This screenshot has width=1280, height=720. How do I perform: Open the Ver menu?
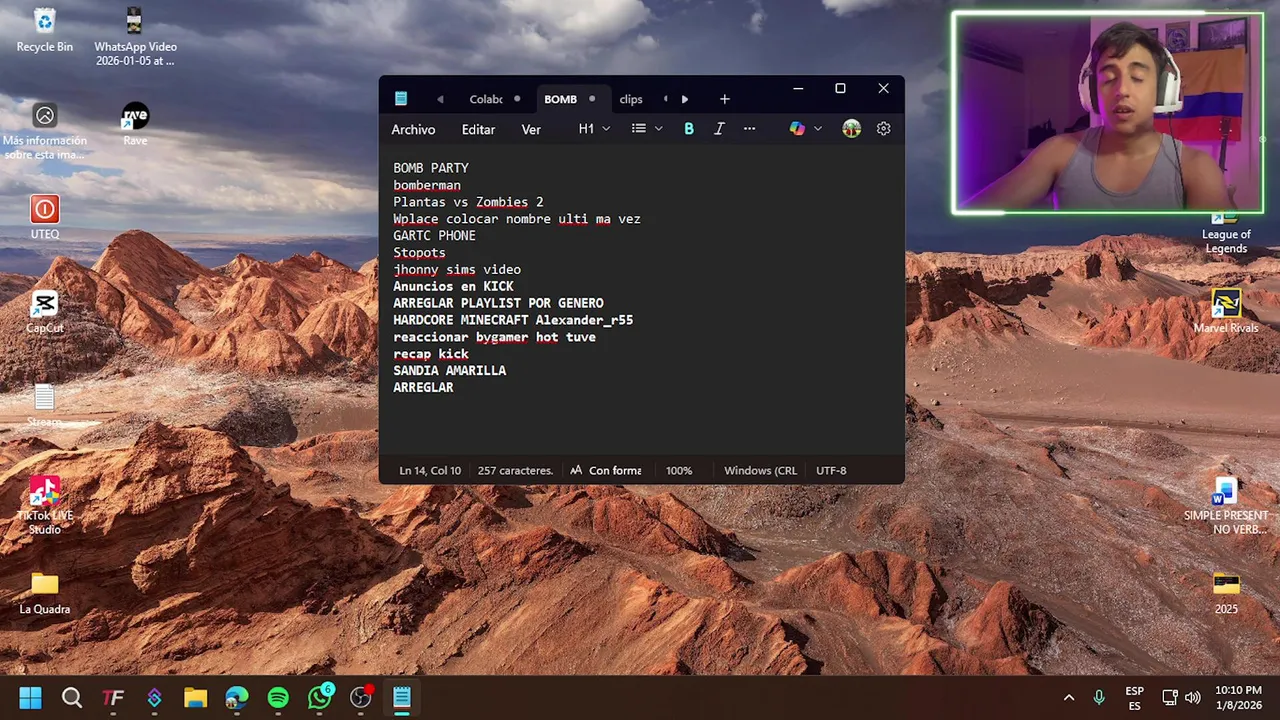[x=531, y=129]
